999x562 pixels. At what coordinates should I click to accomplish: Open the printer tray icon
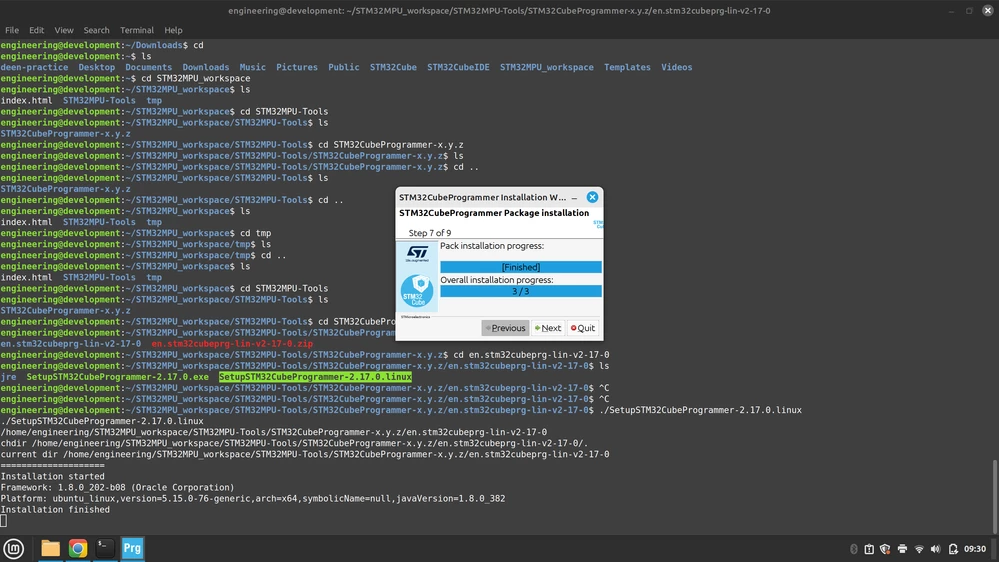(x=902, y=549)
